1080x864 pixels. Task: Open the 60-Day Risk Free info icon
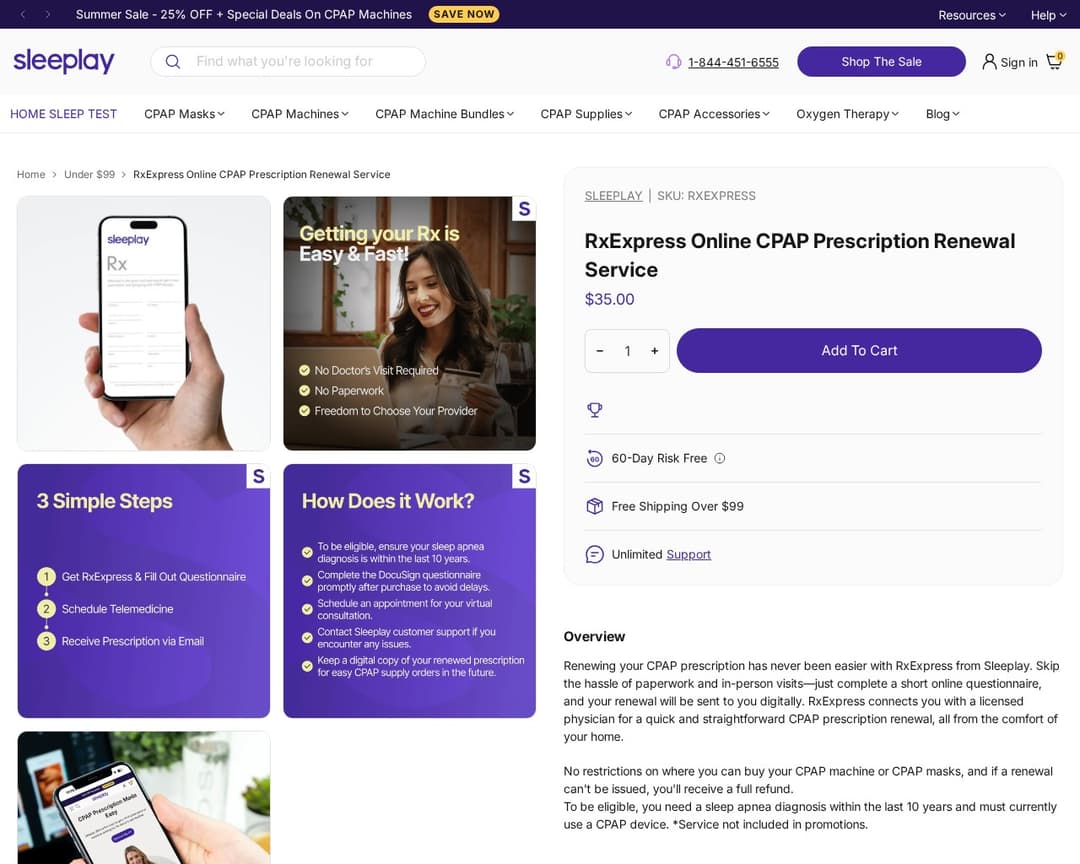(720, 458)
